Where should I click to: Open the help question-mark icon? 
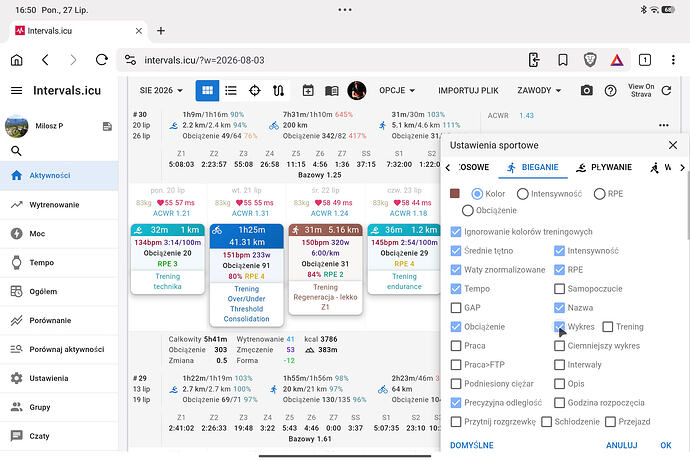tap(610, 91)
